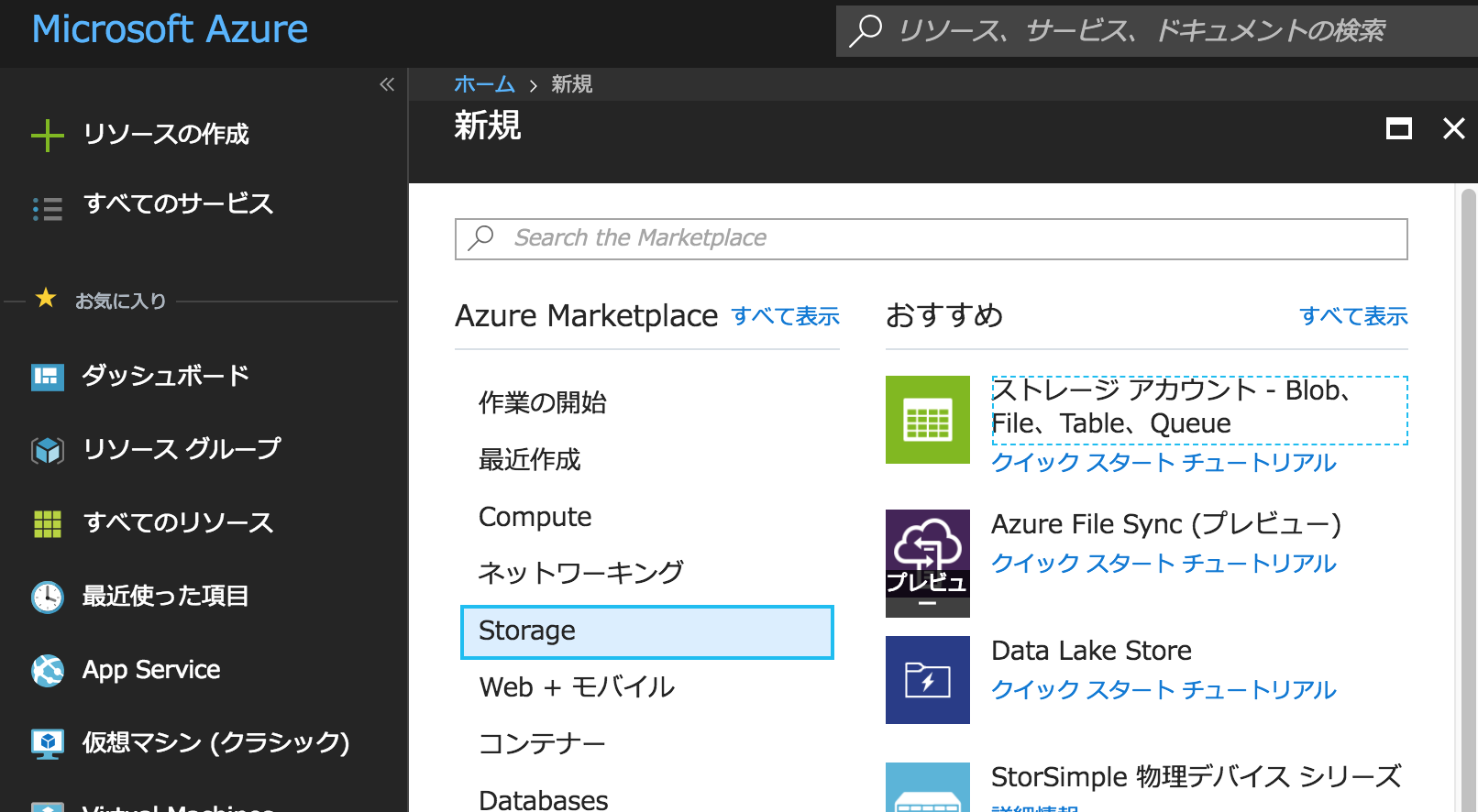
Task: Maximize the 新規 blade
Action: click(1399, 128)
